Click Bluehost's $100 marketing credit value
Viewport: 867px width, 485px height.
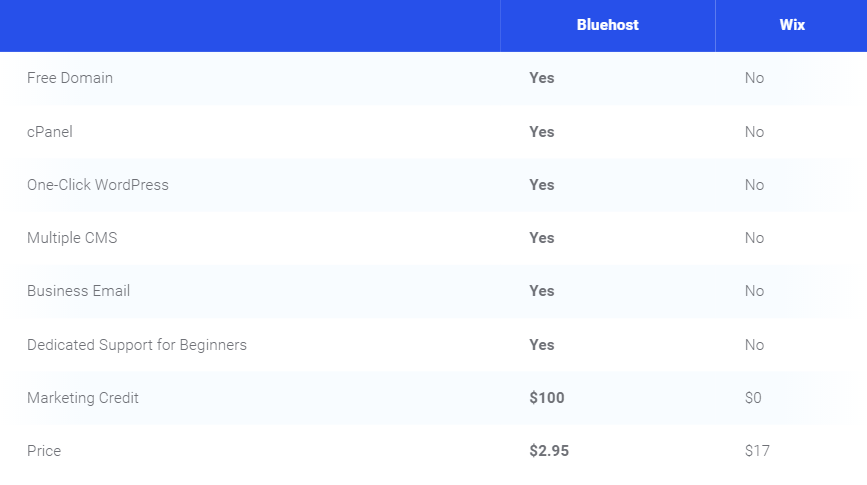coord(547,398)
